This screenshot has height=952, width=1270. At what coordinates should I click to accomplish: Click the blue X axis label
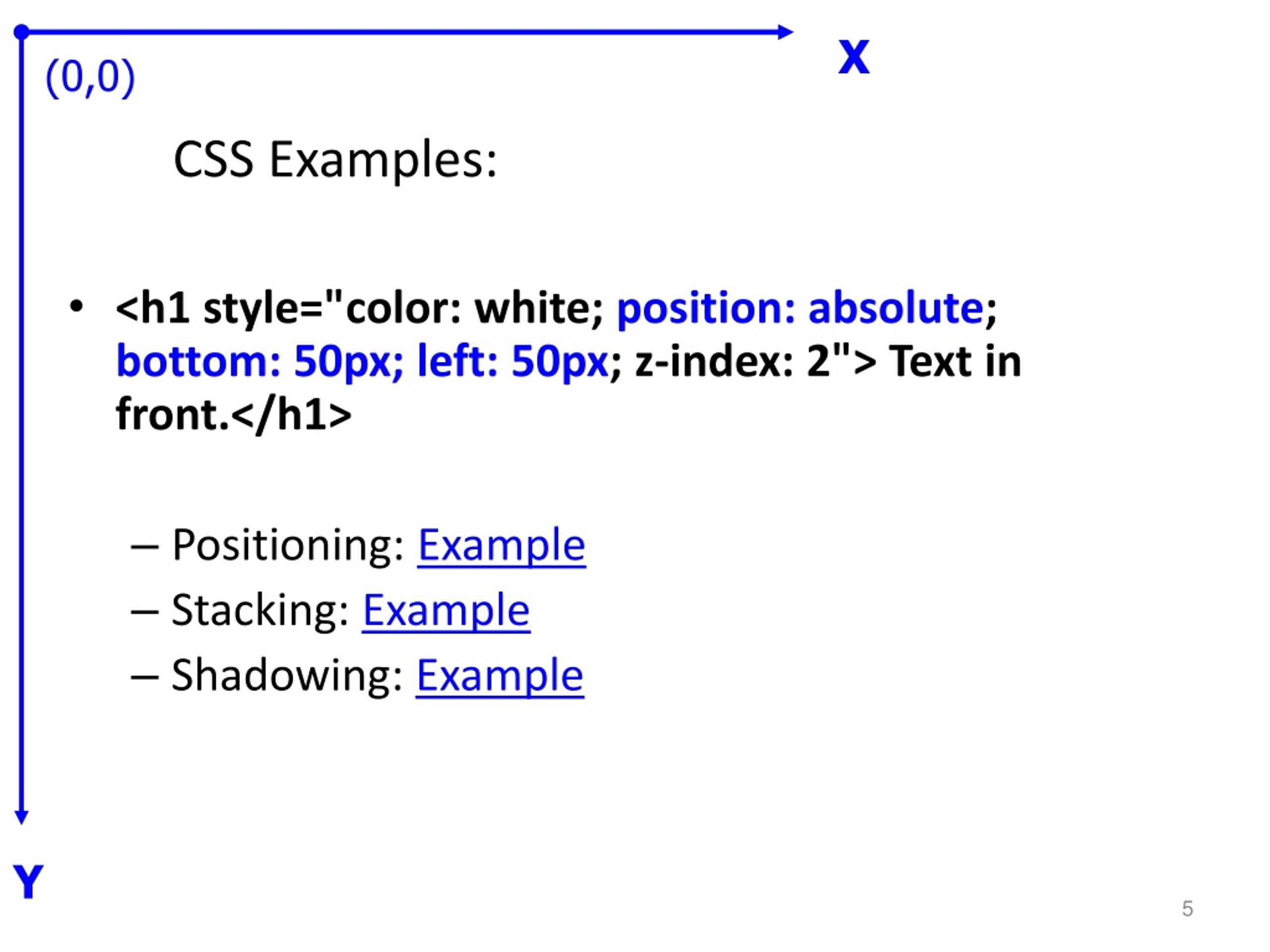pyautogui.click(x=854, y=57)
